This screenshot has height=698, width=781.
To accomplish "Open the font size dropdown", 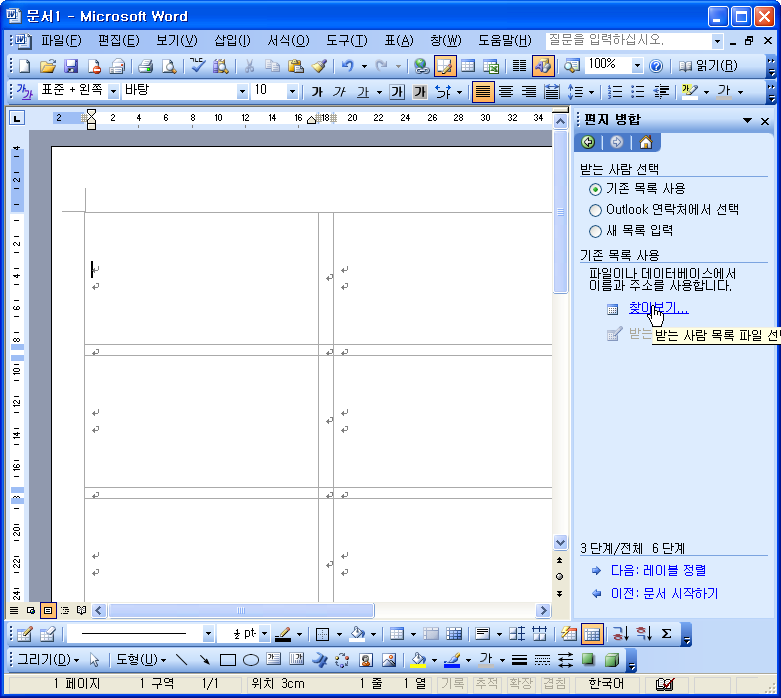I will 292,92.
